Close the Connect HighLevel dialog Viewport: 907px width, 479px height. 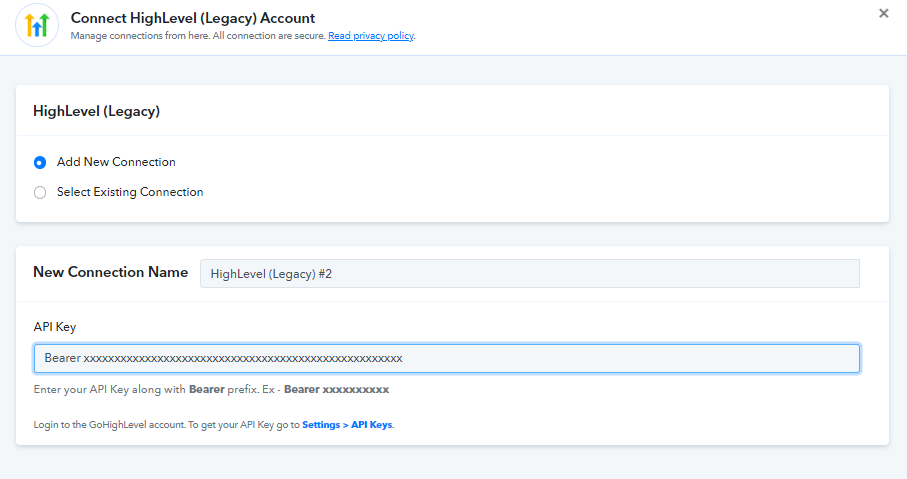click(x=883, y=13)
